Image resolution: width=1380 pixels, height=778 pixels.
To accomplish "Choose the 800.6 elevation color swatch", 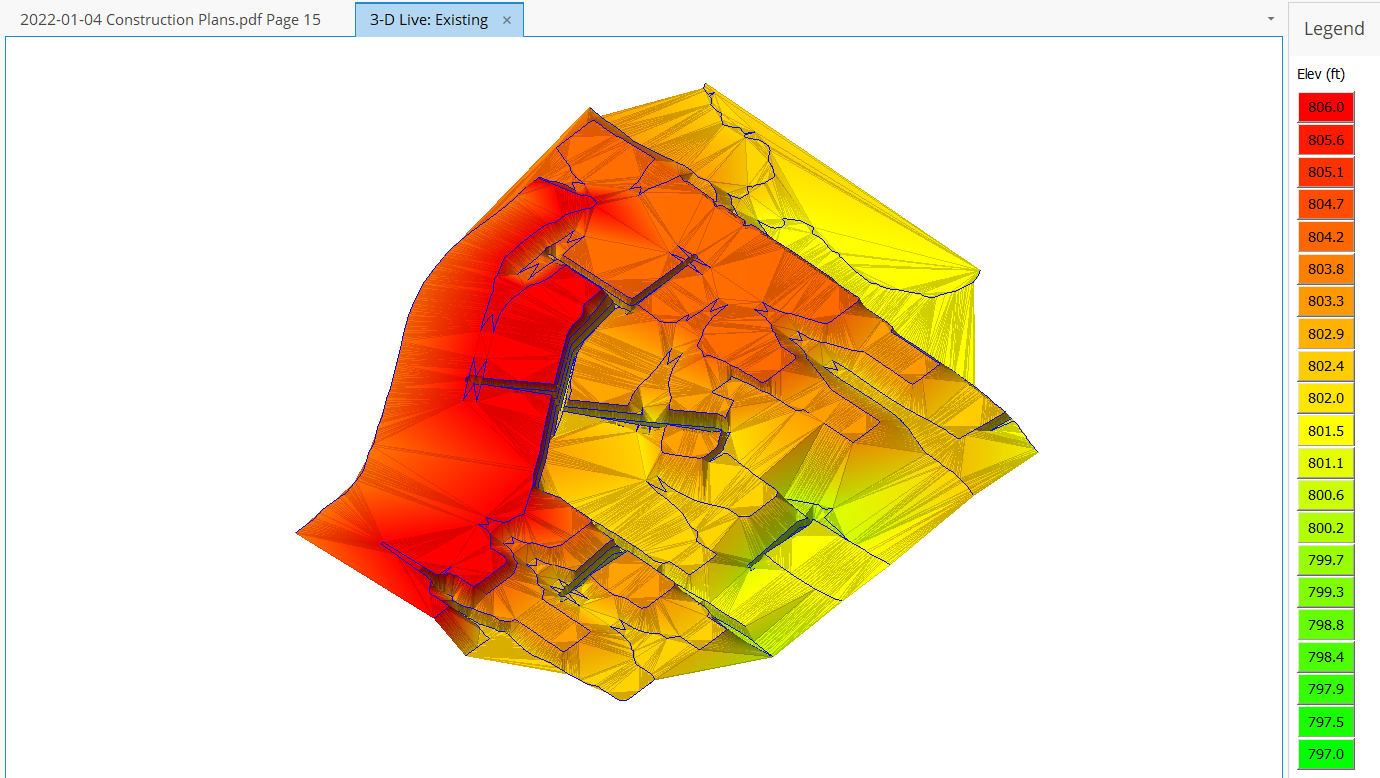I will (1325, 495).
